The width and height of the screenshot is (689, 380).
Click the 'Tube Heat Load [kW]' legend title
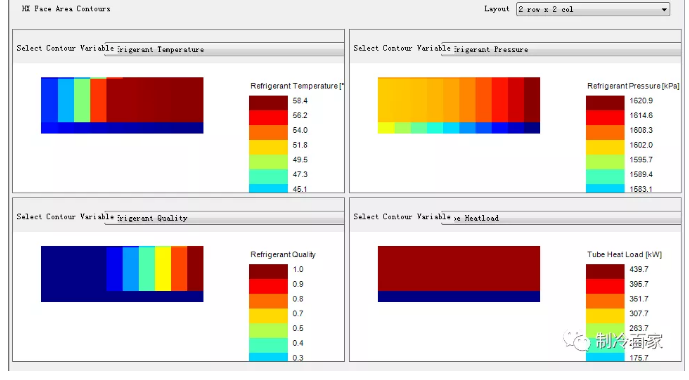pyautogui.click(x=624, y=255)
